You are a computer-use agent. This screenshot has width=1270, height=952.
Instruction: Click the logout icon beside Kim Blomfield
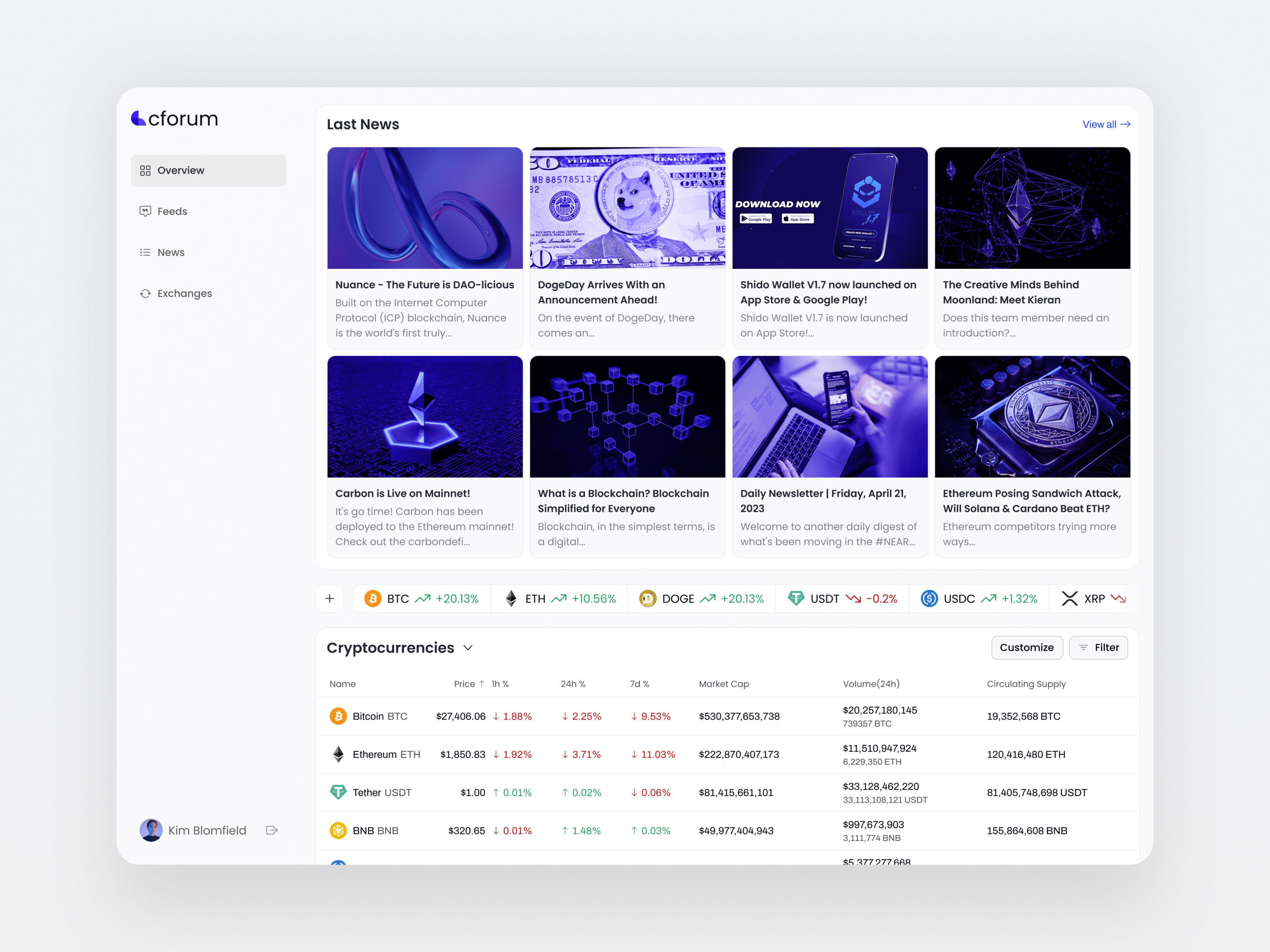(x=272, y=830)
